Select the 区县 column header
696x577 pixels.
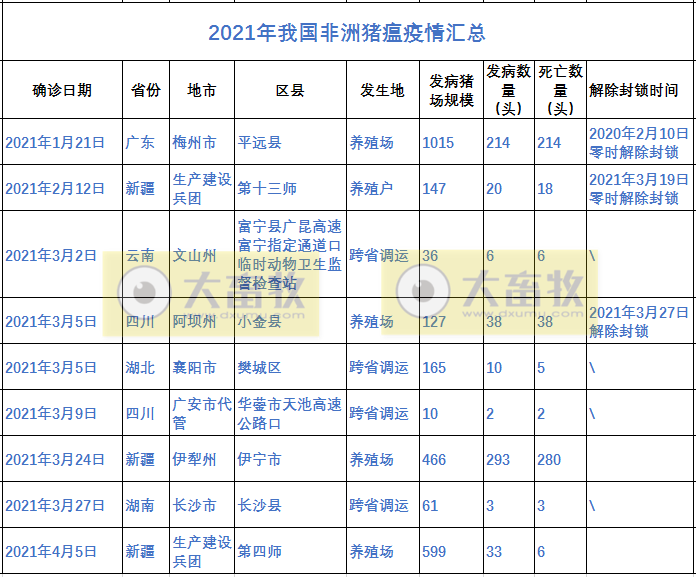point(290,90)
